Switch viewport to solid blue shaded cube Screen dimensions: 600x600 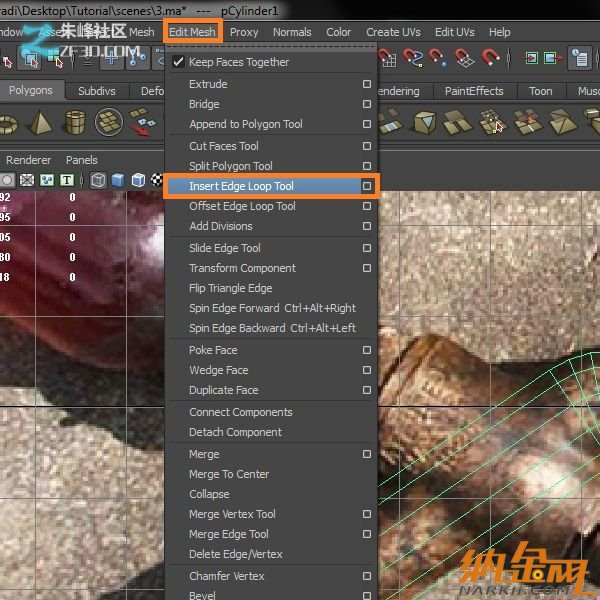pos(118,180)
